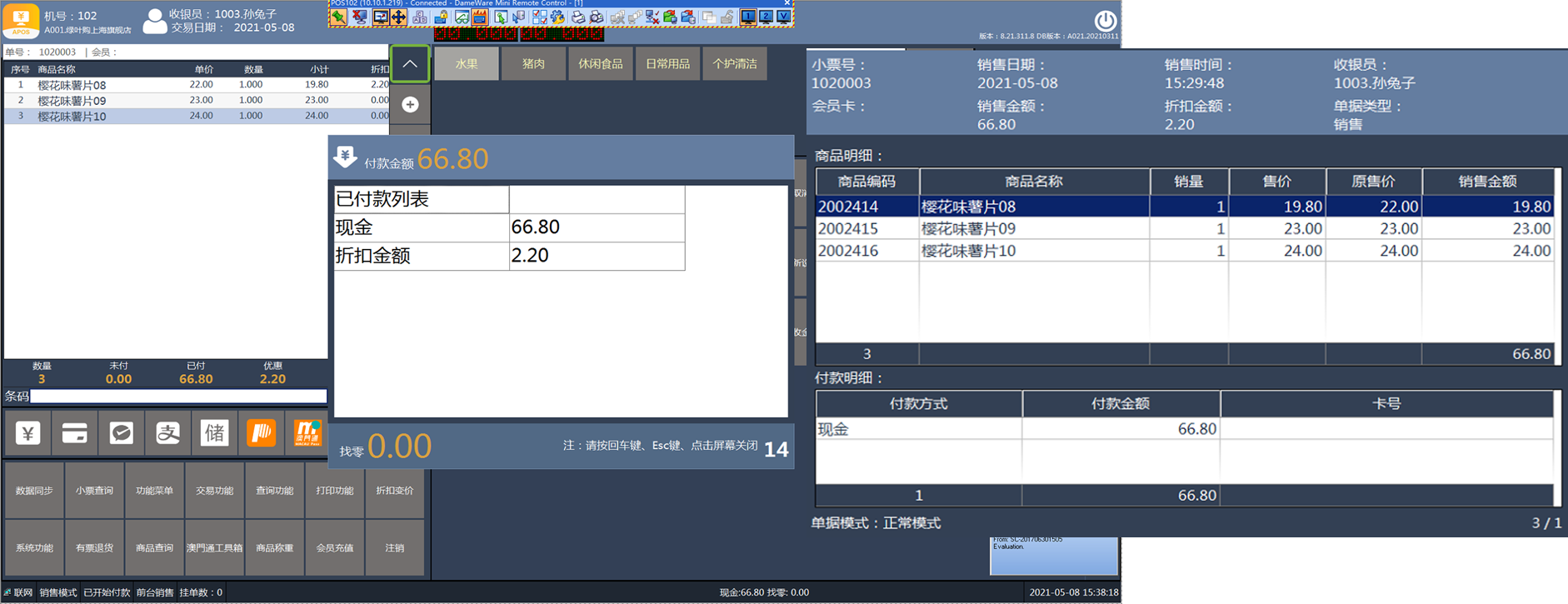This screenshot has height=604, width=1568.
Task: Select the Macau Pass payment icon
Action: coord(307,433)
